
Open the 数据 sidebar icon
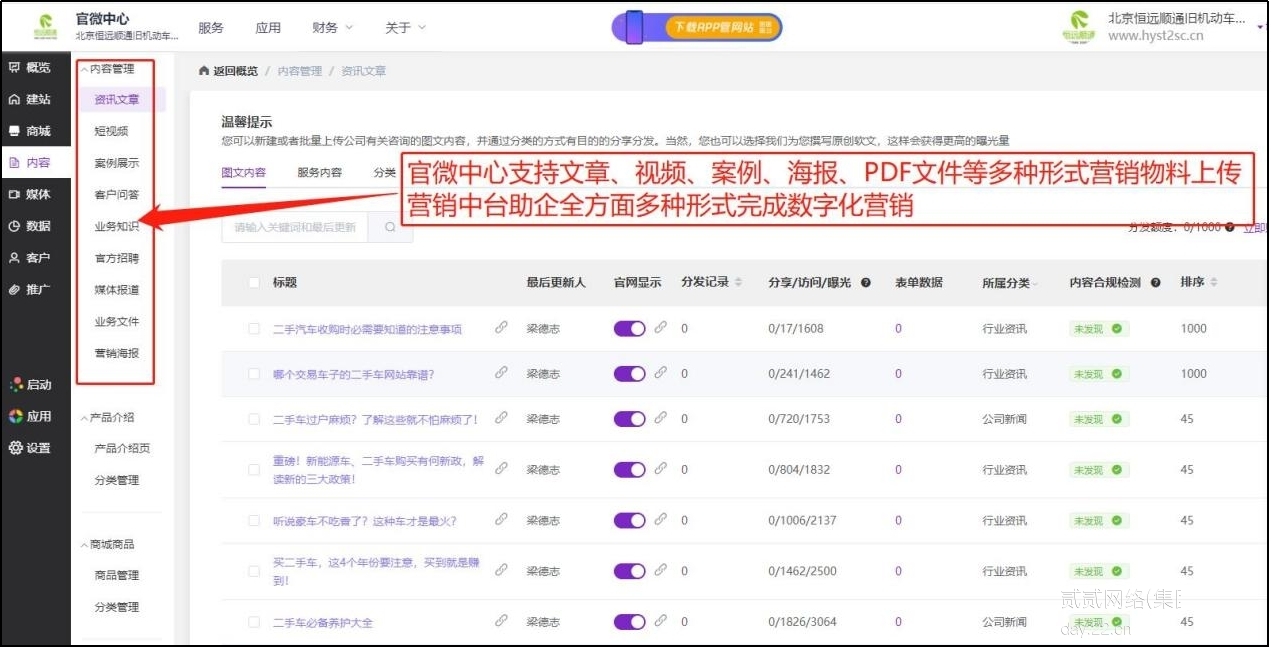[x=15, y=226]
